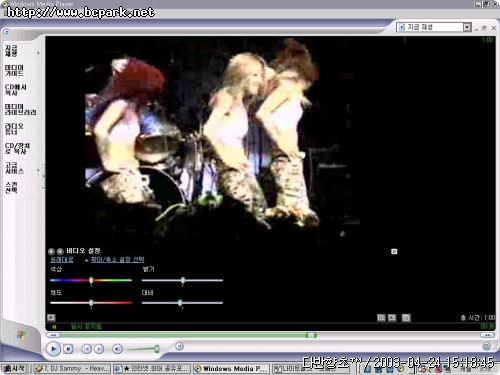
Task: Expand the arrow next to 고급 서비스
Action: [38, 170]
